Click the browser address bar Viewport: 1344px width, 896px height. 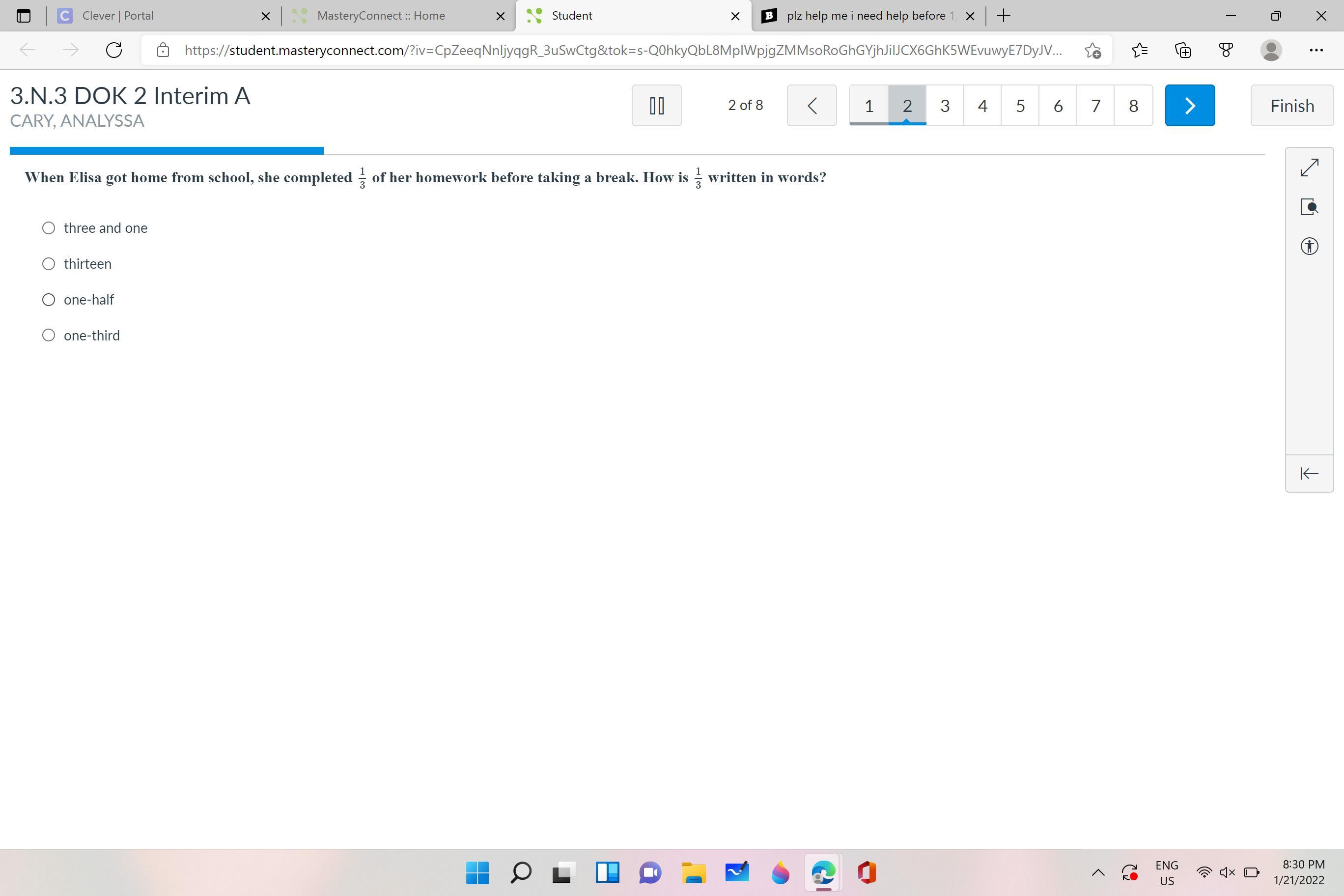point(623,50)
